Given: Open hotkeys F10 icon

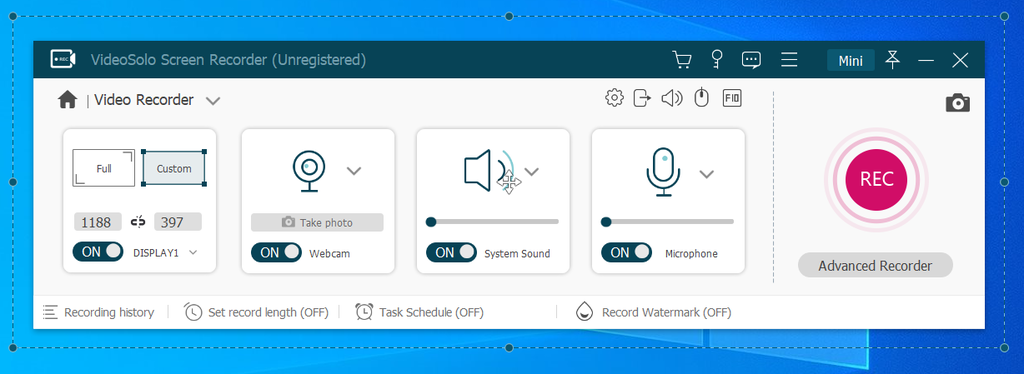Looking at the screenshot, I should point(732,99).
